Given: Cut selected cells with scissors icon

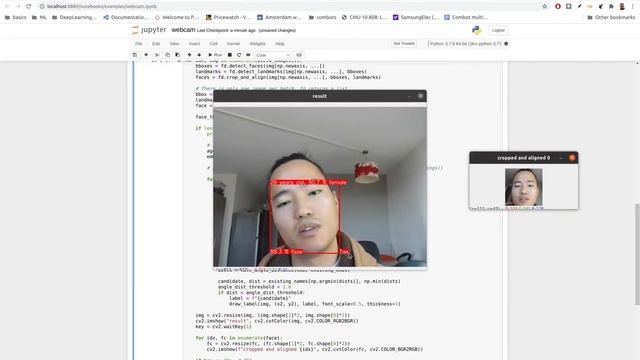Looking at the screenshot, I should [x=157, y=55].
